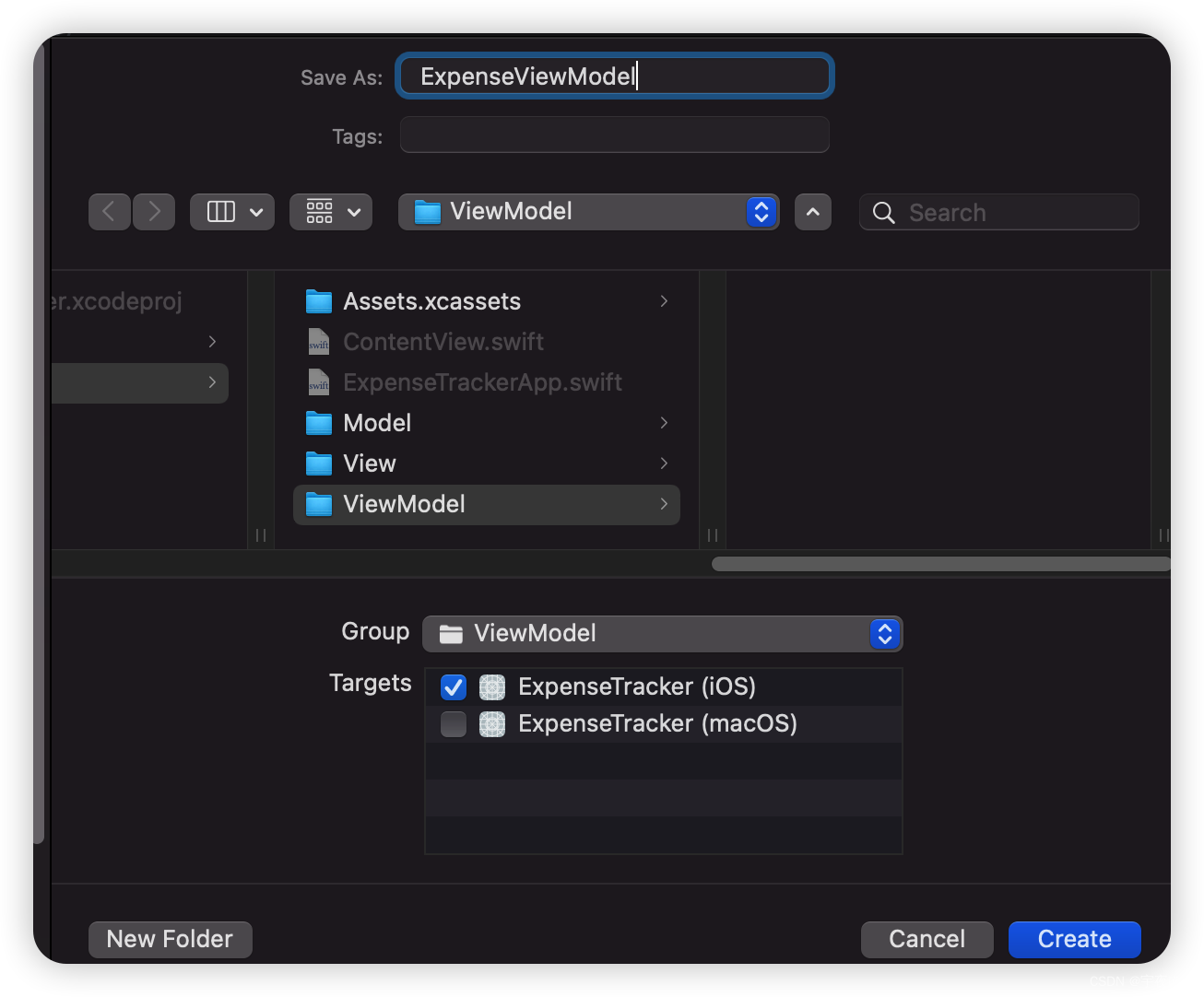Click the ViewModel folder icon in the list
1204x997 pixels.
(319, 504)
